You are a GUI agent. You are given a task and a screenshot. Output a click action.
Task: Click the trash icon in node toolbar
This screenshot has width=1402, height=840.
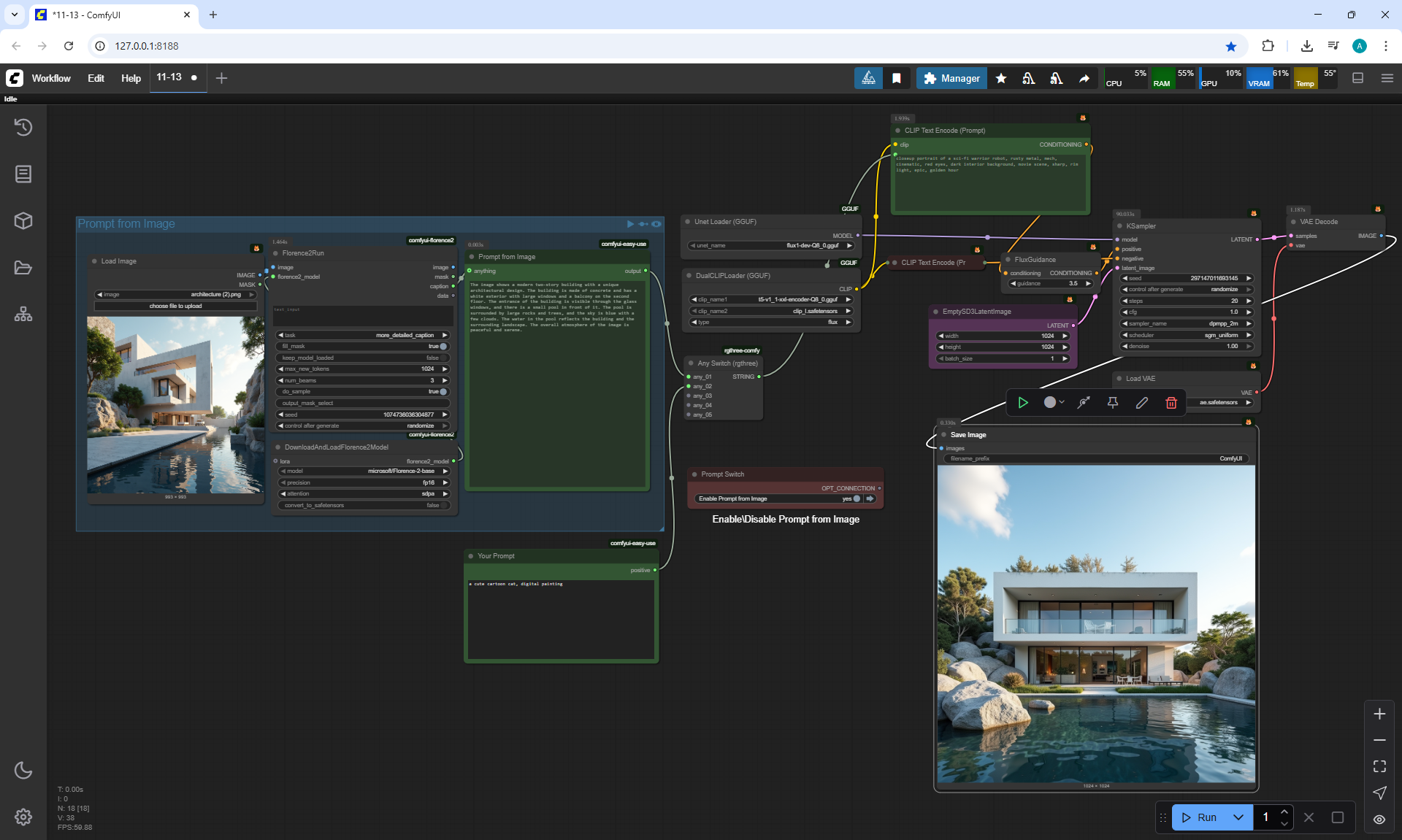coord(1171,402)
